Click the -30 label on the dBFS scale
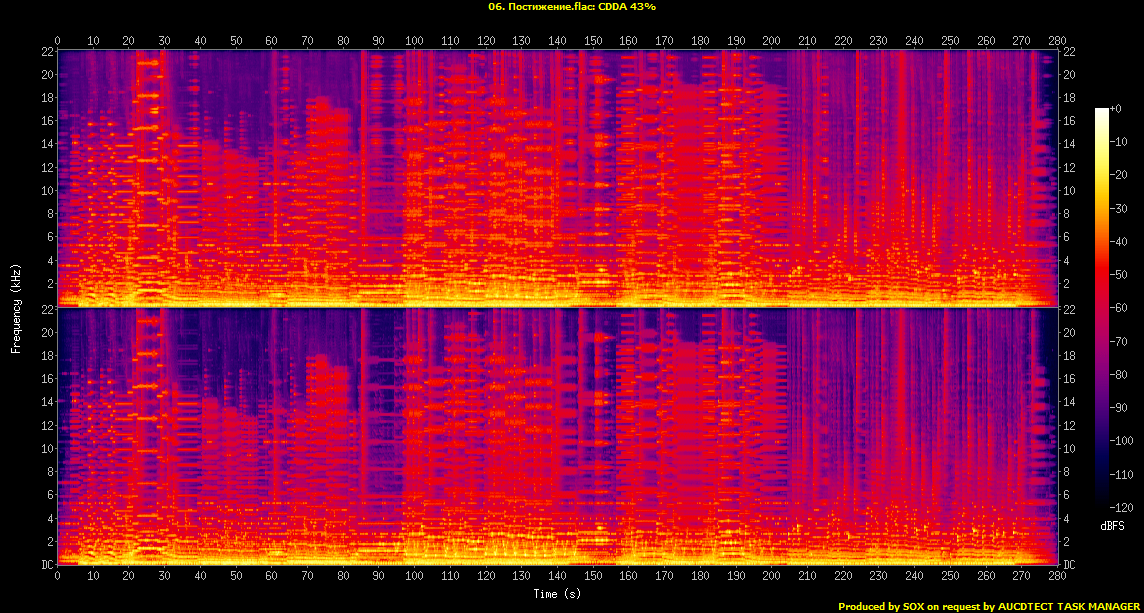1144x613 pixels. click(x=1121, y=208)
